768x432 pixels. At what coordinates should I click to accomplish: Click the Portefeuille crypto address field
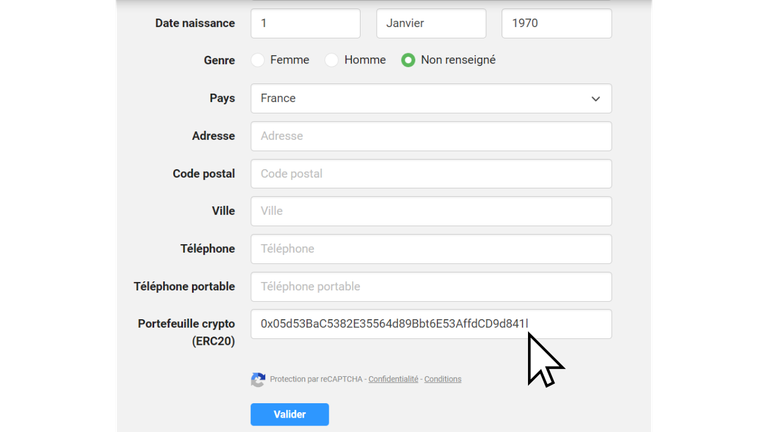(431, 324)
